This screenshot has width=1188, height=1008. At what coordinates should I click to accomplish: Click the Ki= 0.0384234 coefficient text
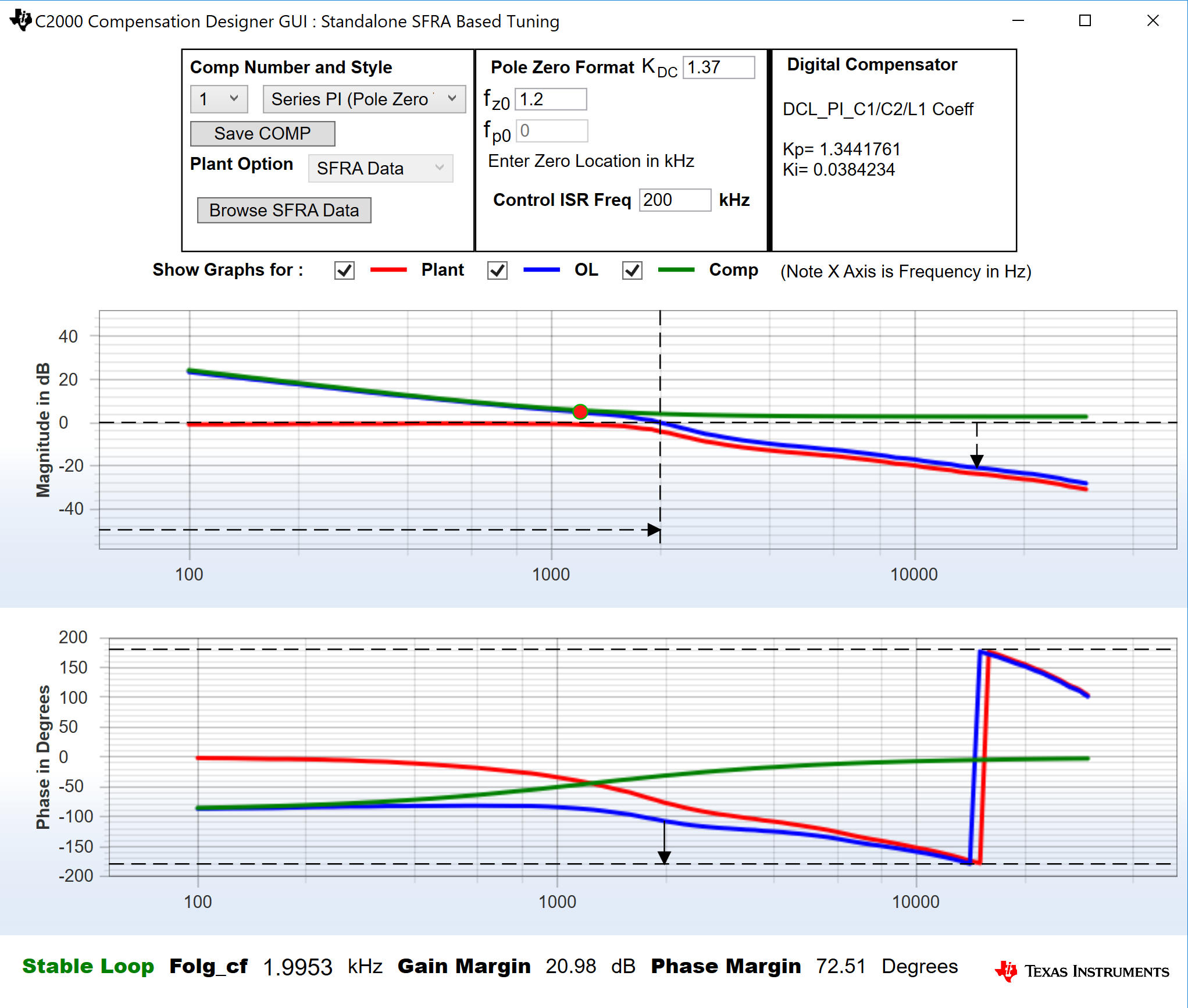(x=839, y=169)
